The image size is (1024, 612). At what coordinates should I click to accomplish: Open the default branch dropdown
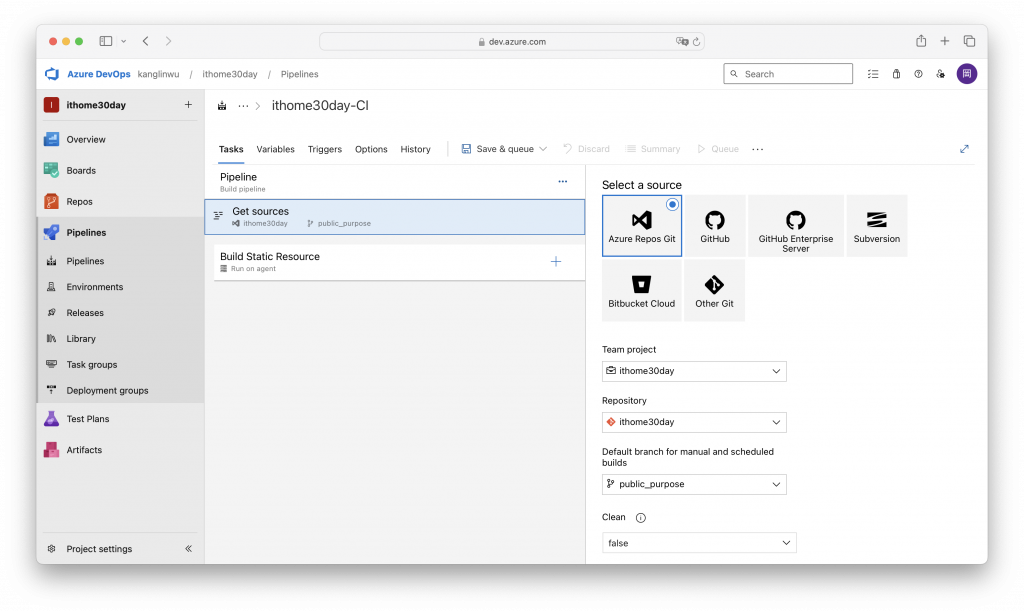click(694, 484)
